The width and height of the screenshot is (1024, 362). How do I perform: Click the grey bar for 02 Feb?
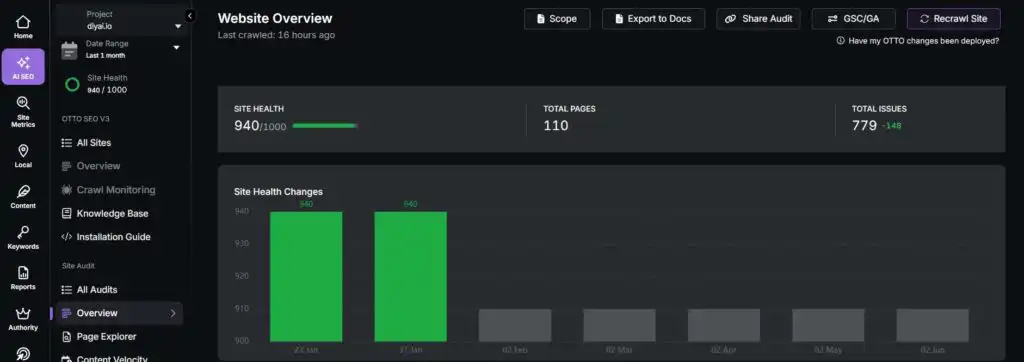(515, 325)
